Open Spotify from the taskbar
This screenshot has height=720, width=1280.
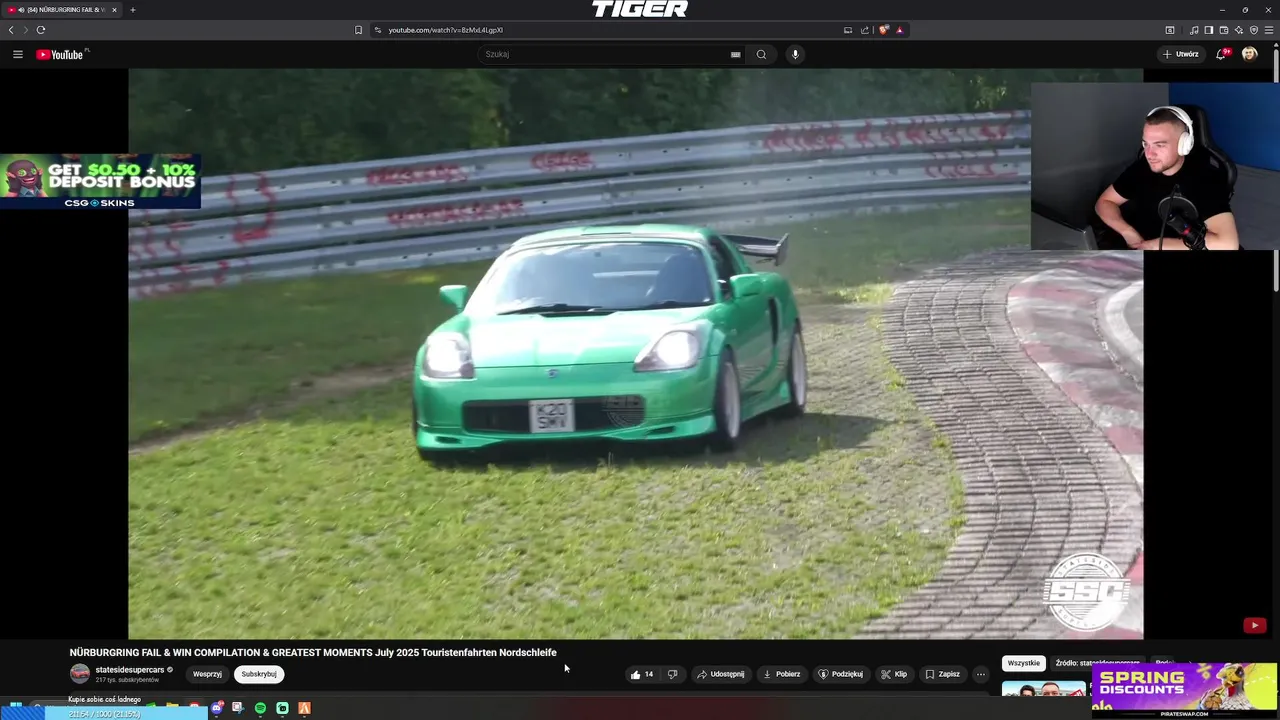pyautogui.click(x=260, y=708)
